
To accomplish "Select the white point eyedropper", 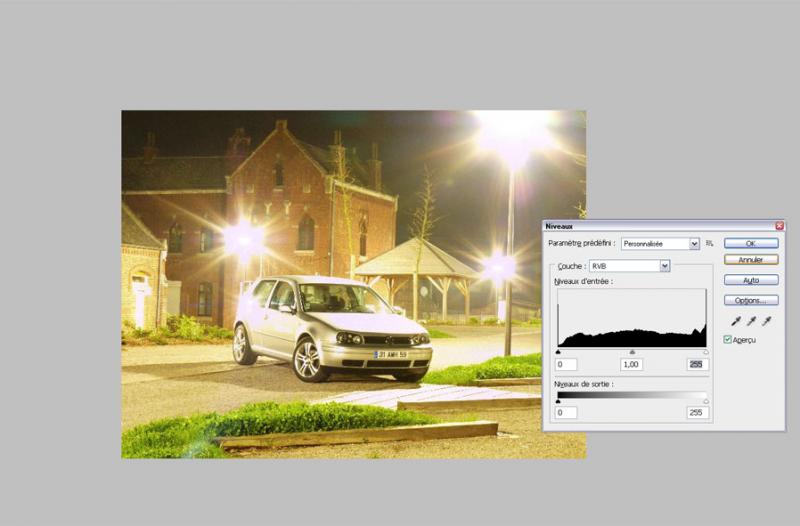I will point(766,321).
